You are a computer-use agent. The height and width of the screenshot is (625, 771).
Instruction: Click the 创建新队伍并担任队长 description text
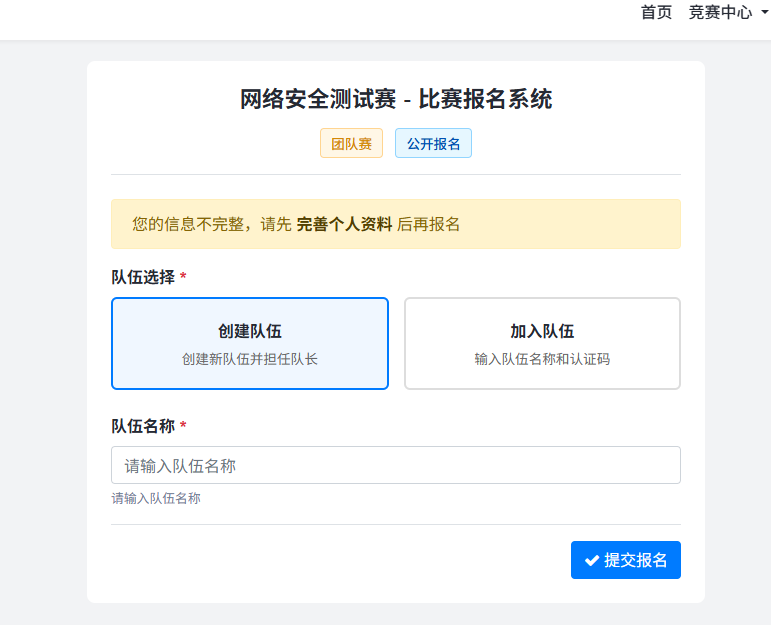250,358
